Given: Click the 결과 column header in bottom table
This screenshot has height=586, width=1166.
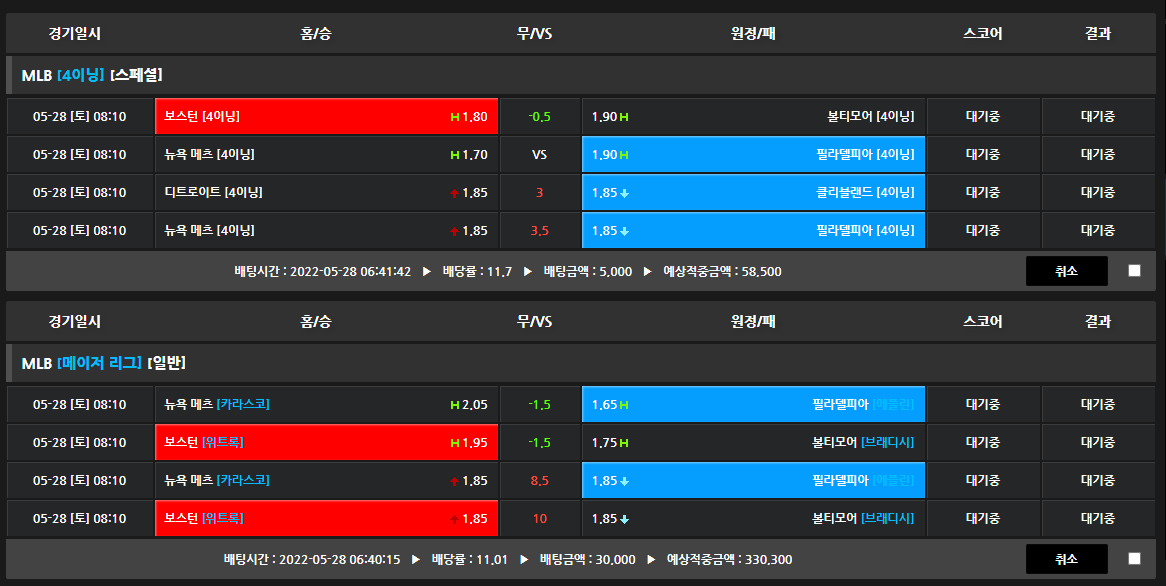Looking at the screenshot, I should coord(1097,322).
